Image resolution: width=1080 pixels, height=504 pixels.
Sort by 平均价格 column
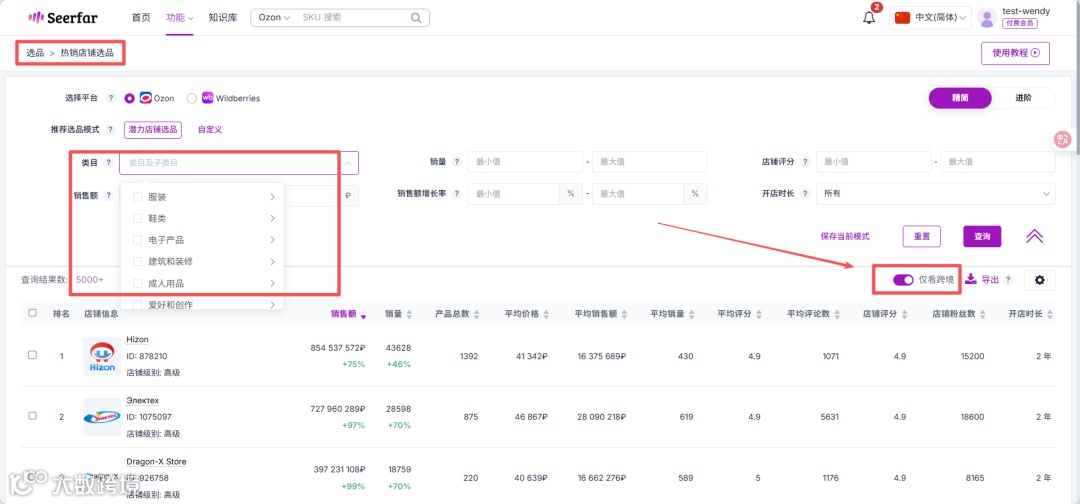pyautogui.click(x=546, y=314)
